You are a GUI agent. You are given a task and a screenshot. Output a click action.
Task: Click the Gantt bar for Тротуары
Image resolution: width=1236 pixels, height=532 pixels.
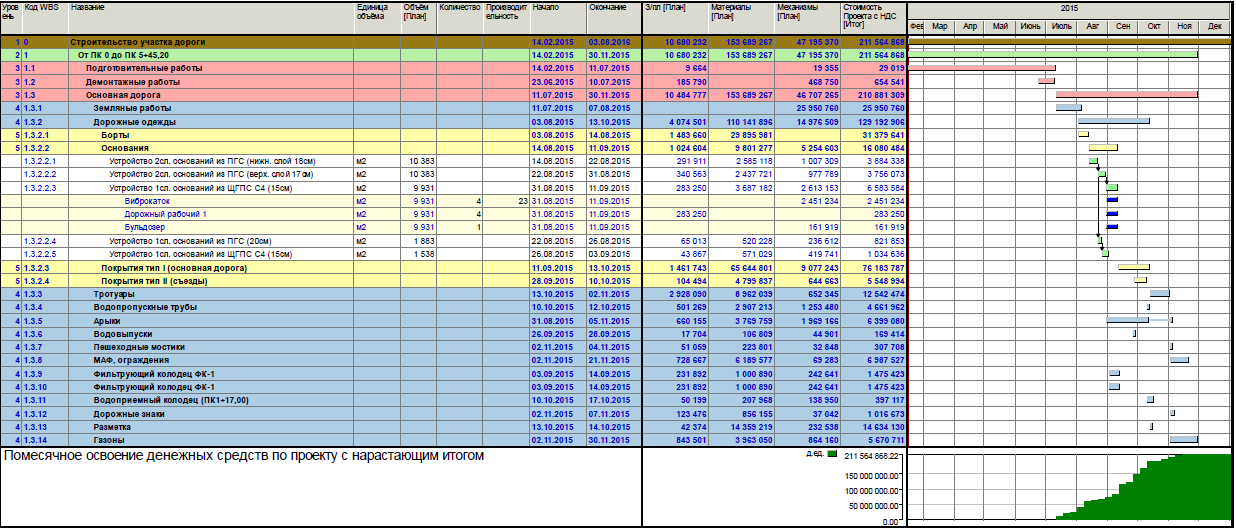click(1159, 294)
